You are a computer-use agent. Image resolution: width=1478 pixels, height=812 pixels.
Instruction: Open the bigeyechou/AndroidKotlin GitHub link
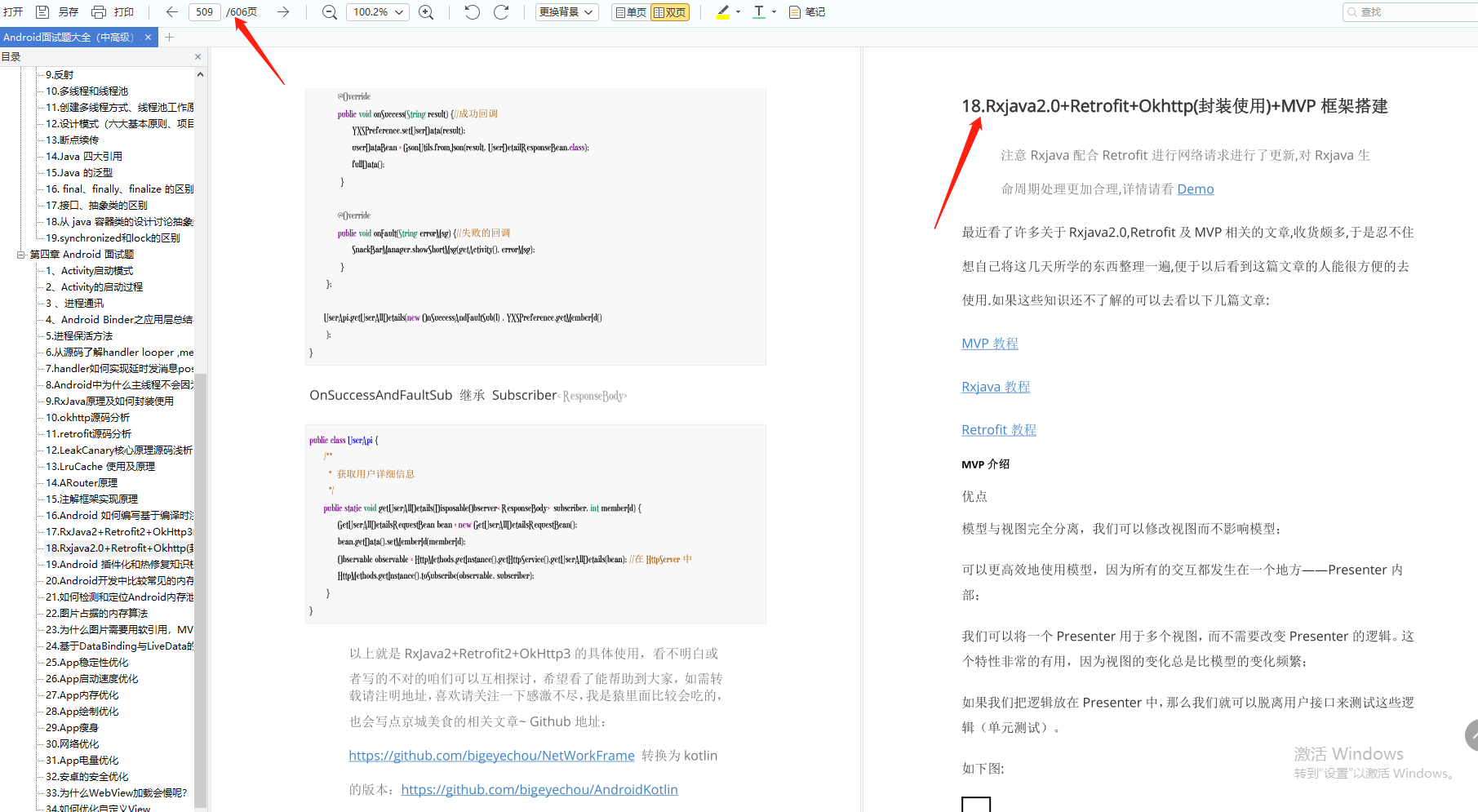[539, 790]
